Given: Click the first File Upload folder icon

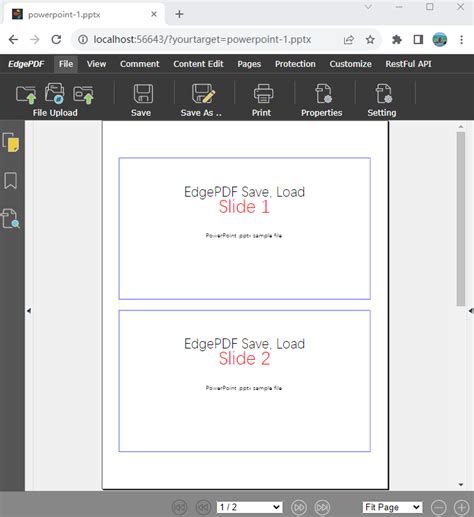Looking at the screenshot, I should pos(26,95).
